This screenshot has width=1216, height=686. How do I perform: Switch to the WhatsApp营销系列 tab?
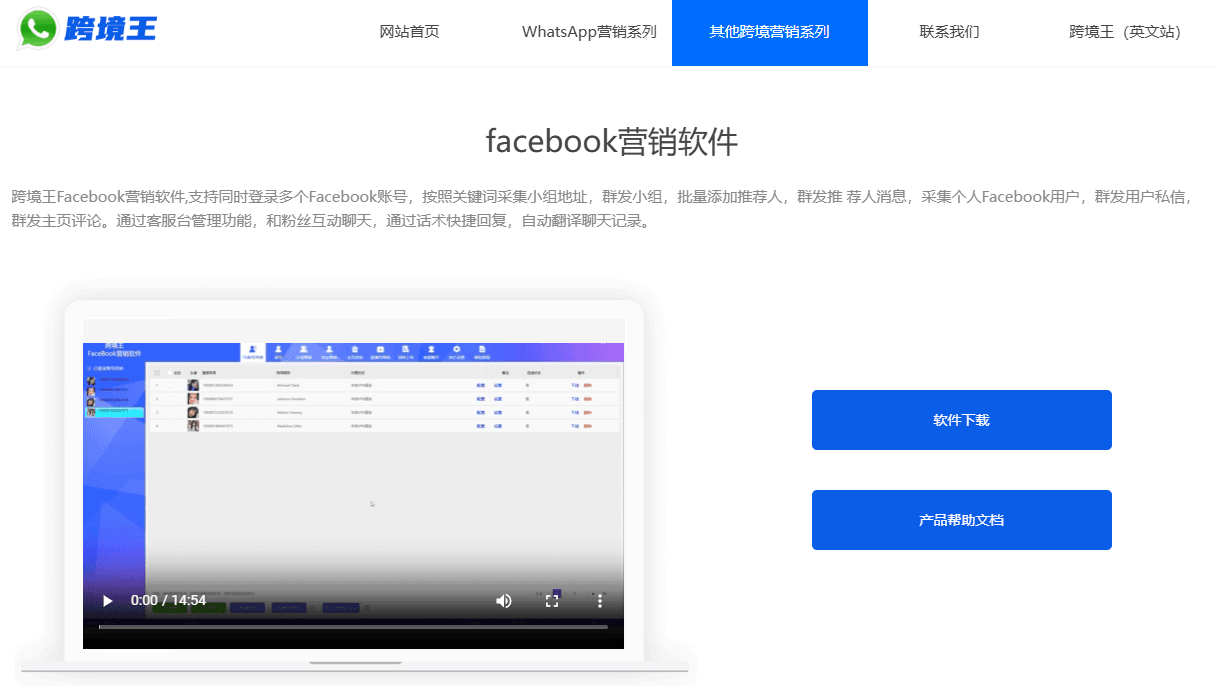pyautogui.click(x=590, y=32)
